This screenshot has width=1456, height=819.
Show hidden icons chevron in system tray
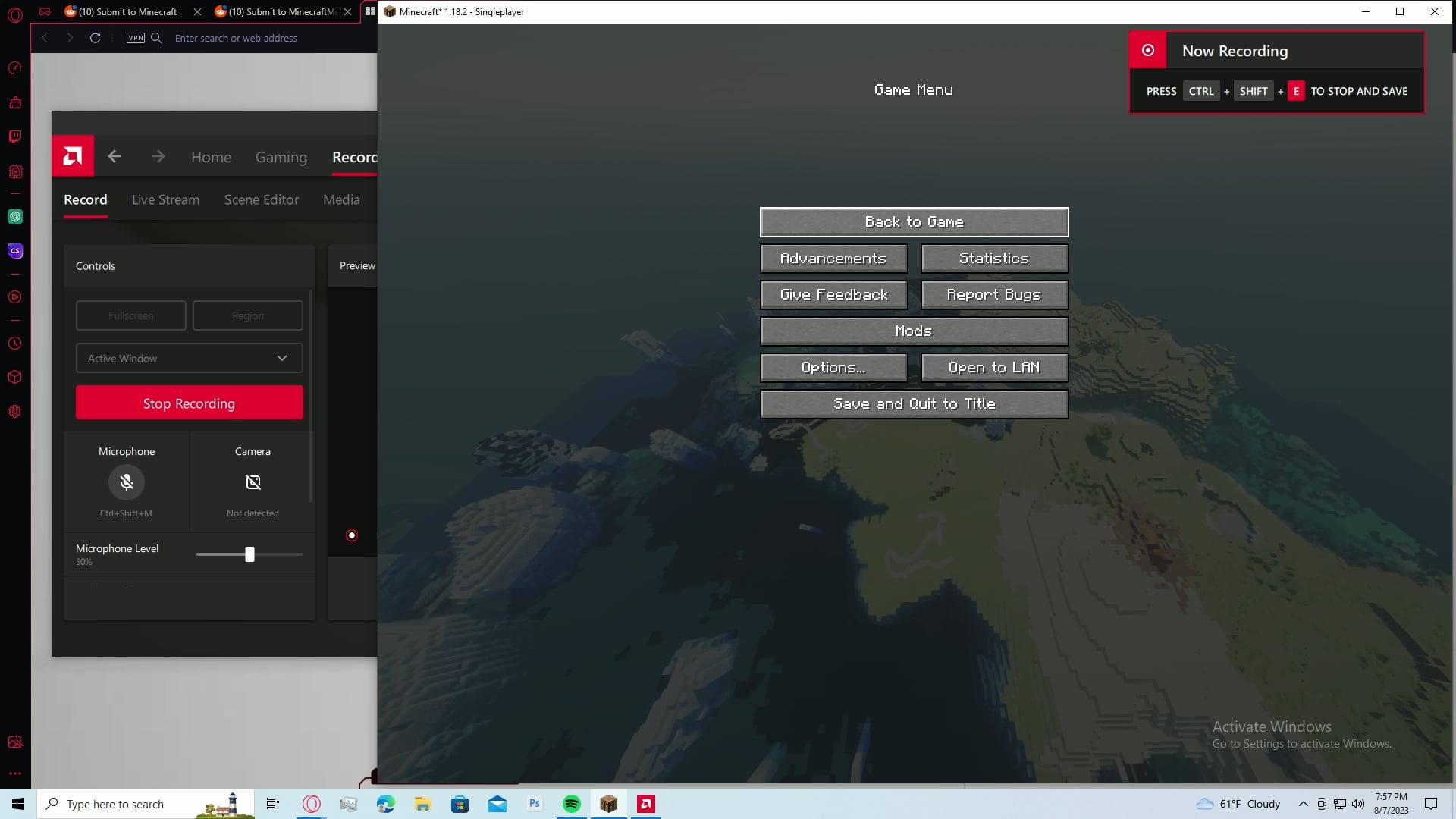[x=1303, y=804]
